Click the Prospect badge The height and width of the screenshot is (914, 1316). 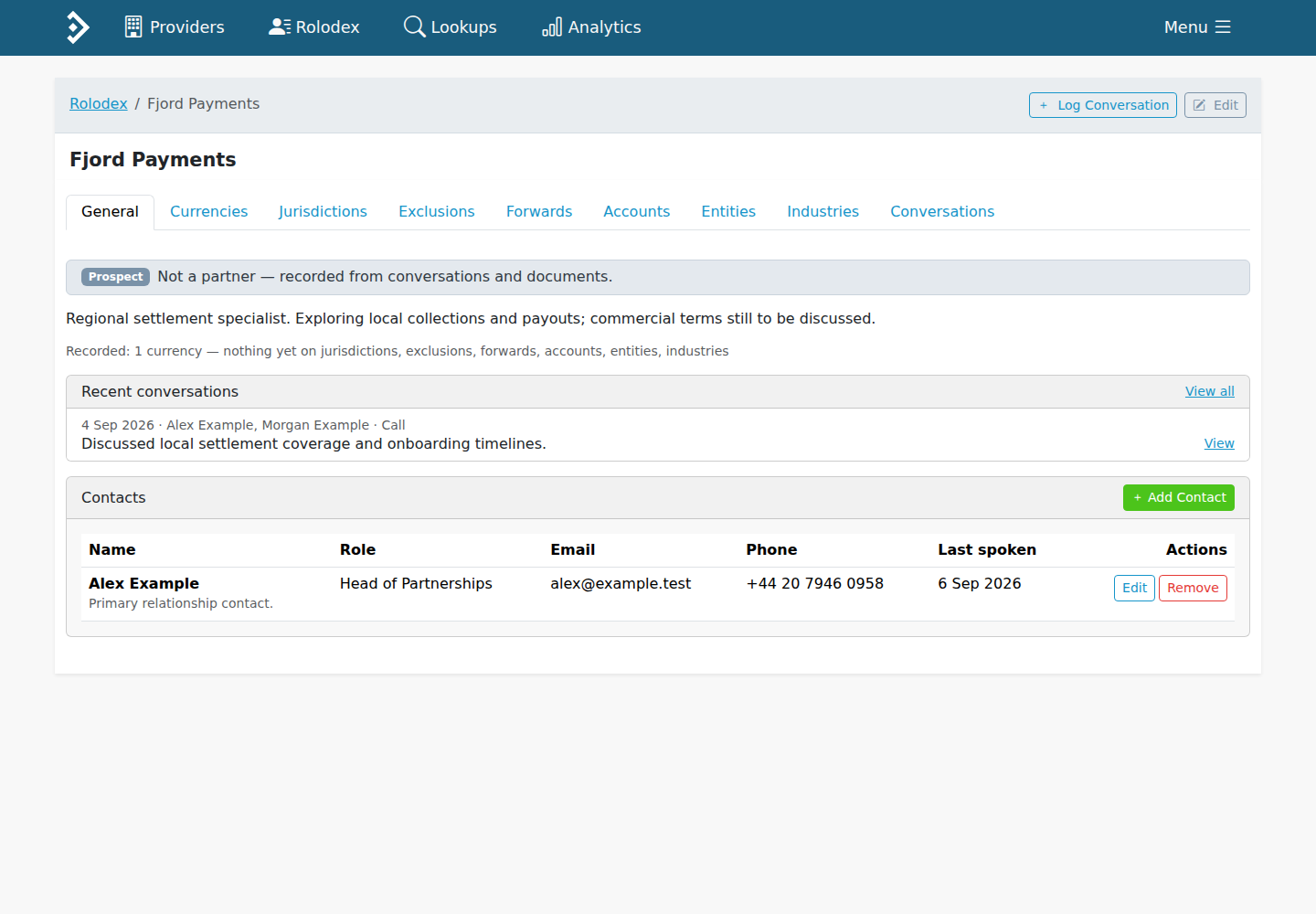(115, 277)
